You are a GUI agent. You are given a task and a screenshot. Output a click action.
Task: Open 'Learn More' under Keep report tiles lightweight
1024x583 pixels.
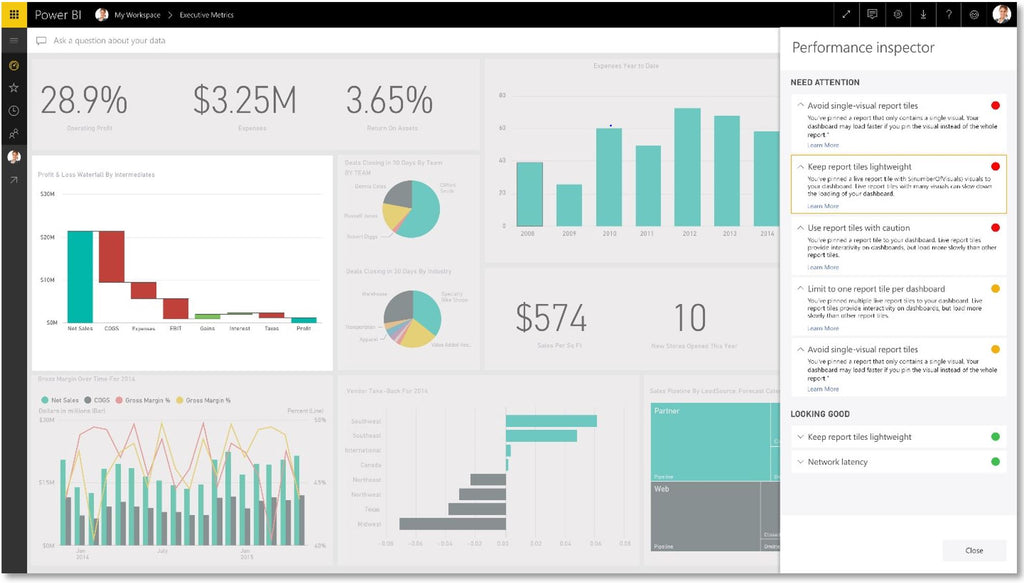tap(823, 206)
